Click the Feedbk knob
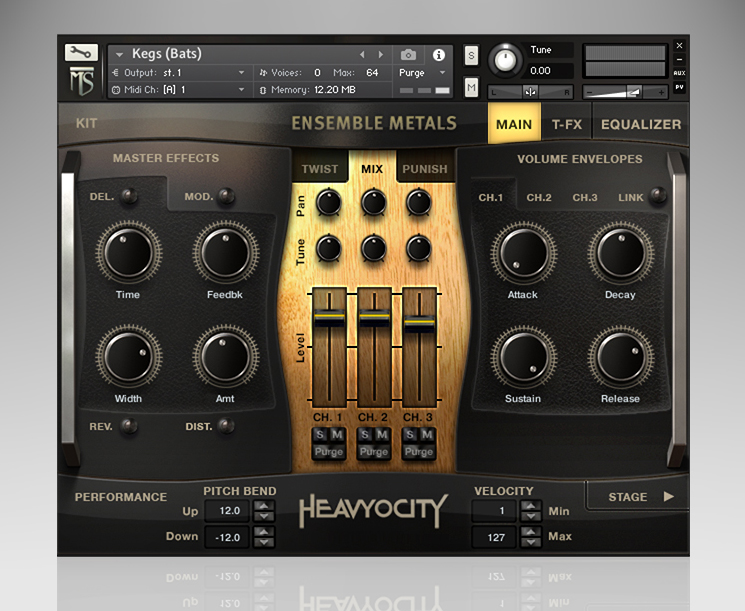 226,253
